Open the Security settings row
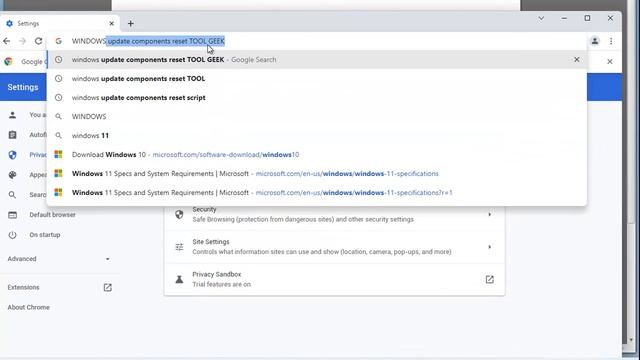The width and height of the screenshot is (640, 360). 334,214
